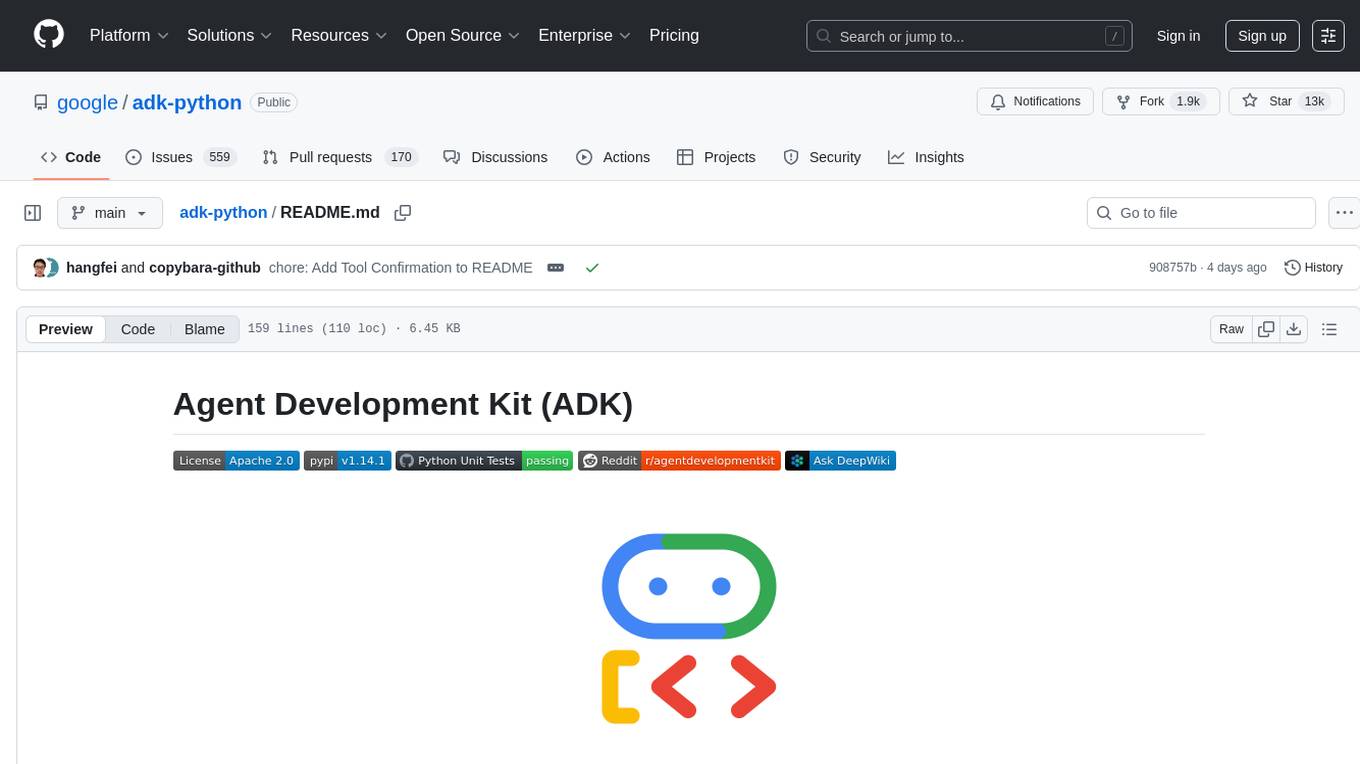Toggle the file tree side panel

coord(33,213)
